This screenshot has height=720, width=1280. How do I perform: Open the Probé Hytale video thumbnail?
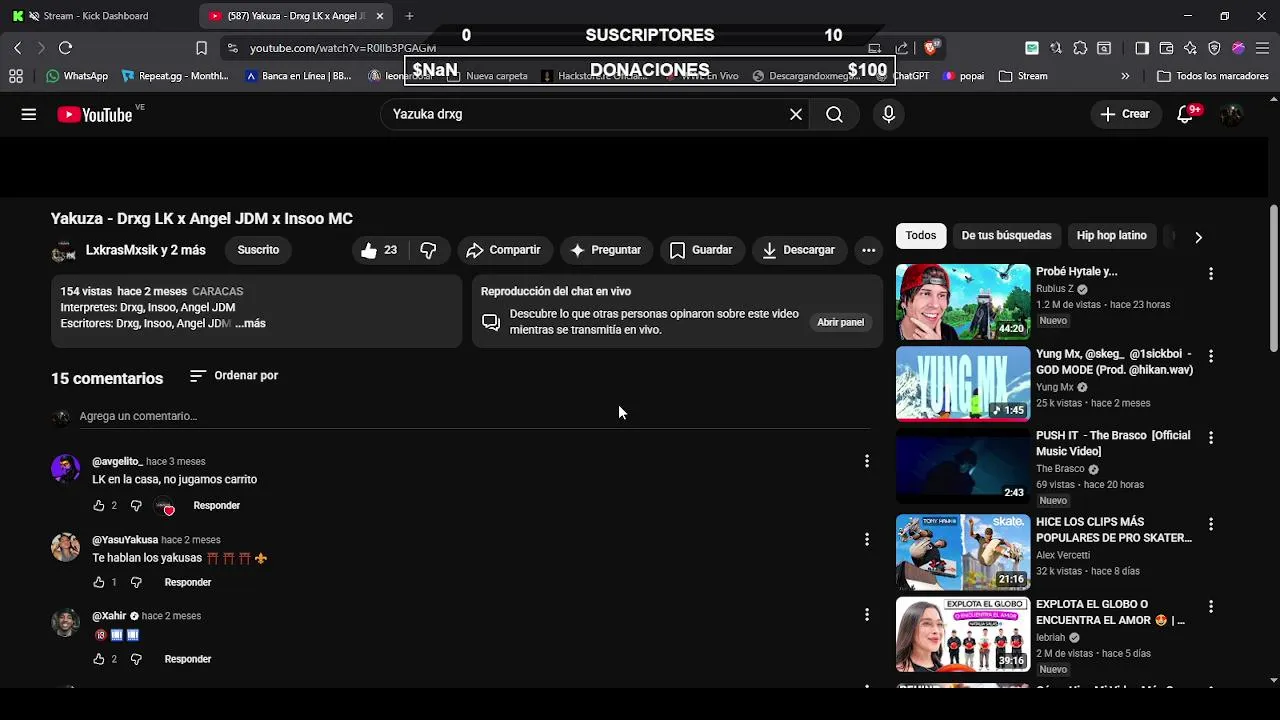(963, 302)
